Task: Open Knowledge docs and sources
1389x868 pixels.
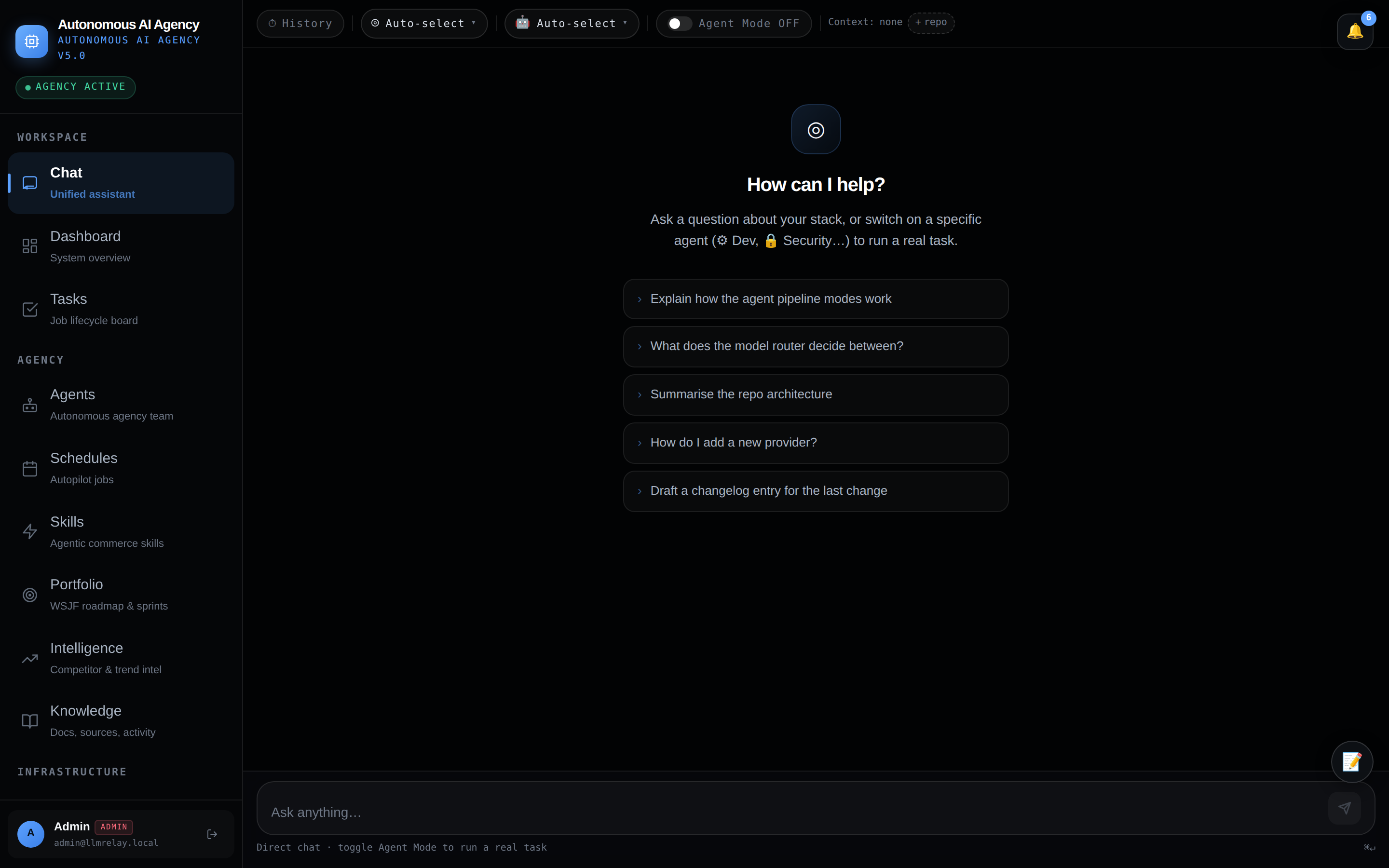Action: [x=121, y=721]
